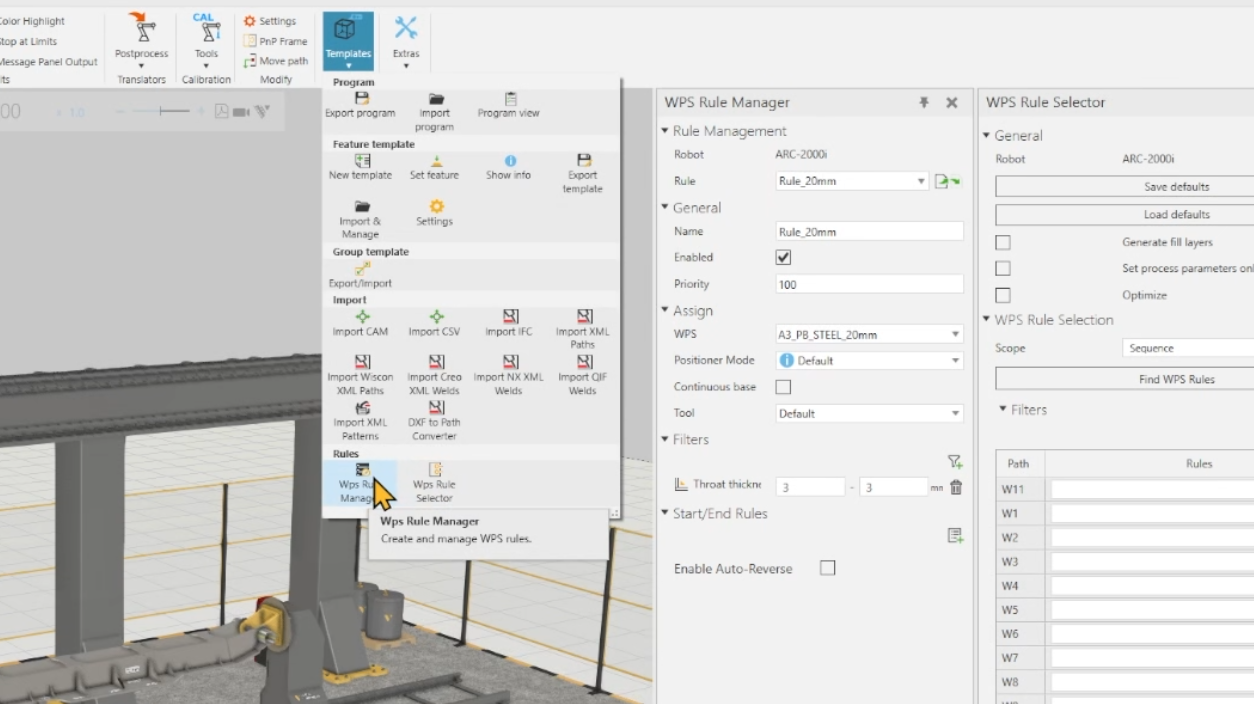Pin the WPS Rule Manager panel
The image size is (1254, 704).
click(x=924, y=102)
